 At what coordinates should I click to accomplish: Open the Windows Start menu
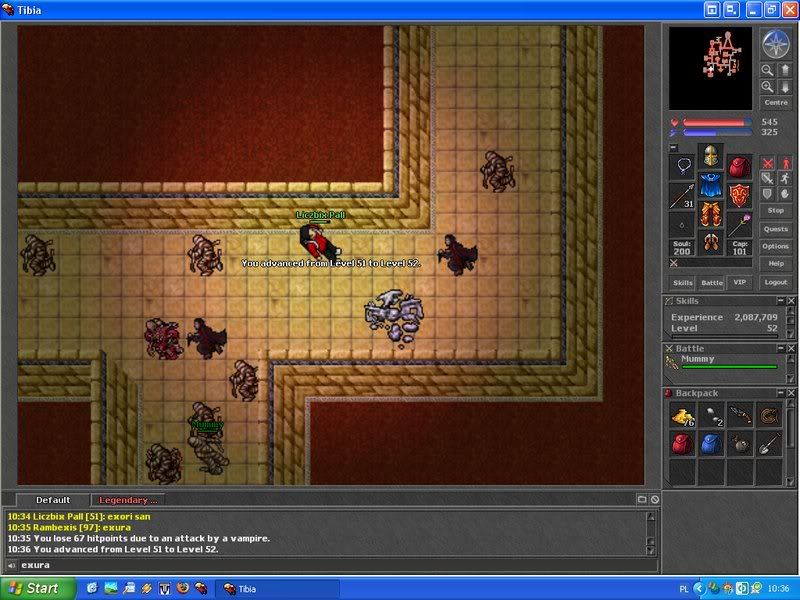click(x=38, y=588)
